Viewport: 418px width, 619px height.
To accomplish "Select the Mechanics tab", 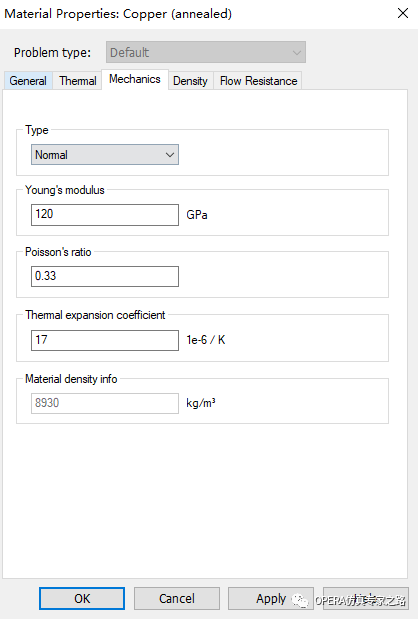I will click(x=135, y=79).
